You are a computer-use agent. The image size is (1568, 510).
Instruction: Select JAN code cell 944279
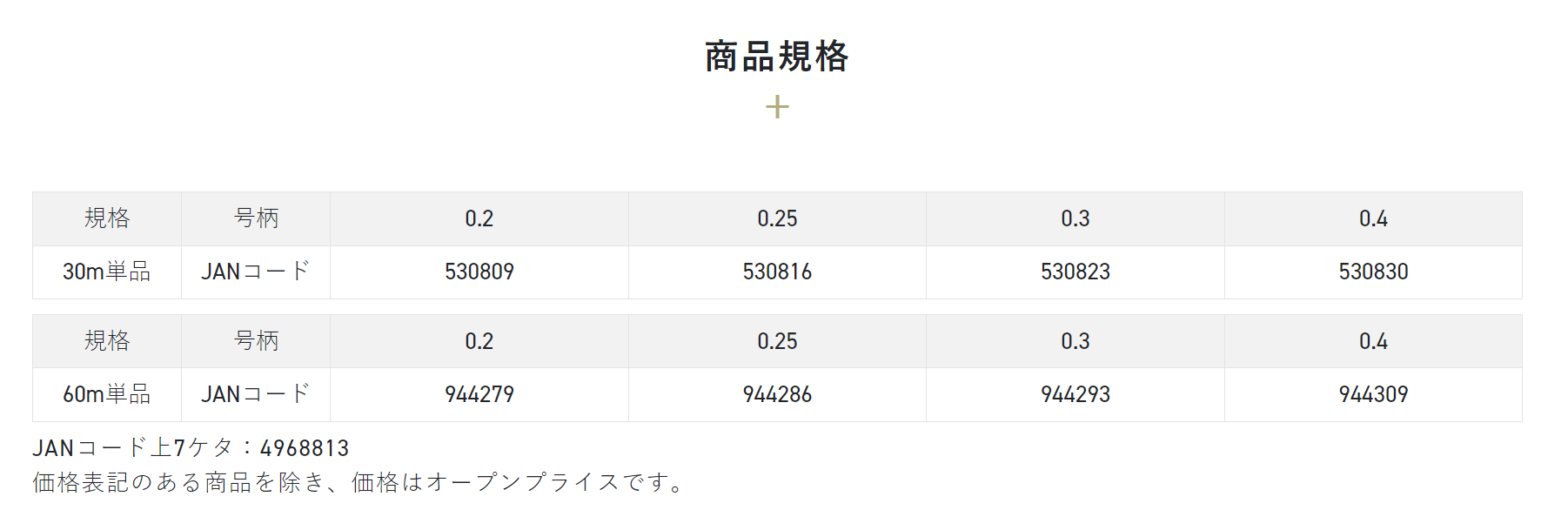[x=479, y=395]
